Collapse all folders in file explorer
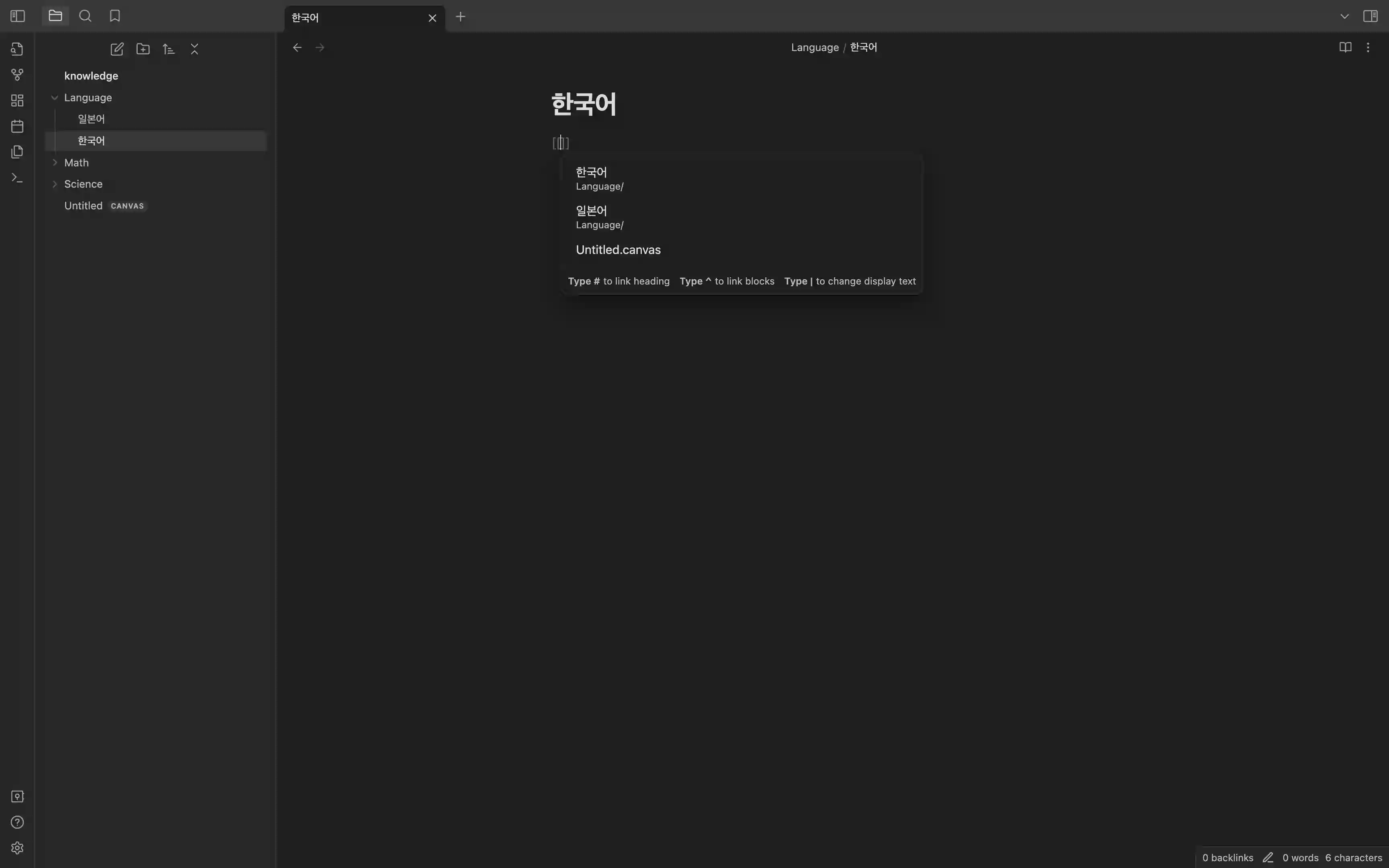Viewport: 1389px width, 868px height. 195,49
